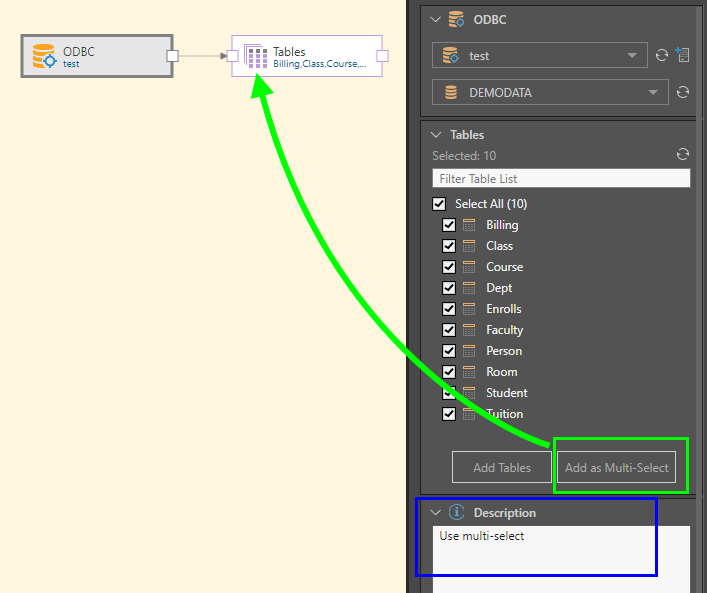This screenshot has height=593, width=707.
Task: Uncheck the Faculty table
Action: click(x=449, y=330)
